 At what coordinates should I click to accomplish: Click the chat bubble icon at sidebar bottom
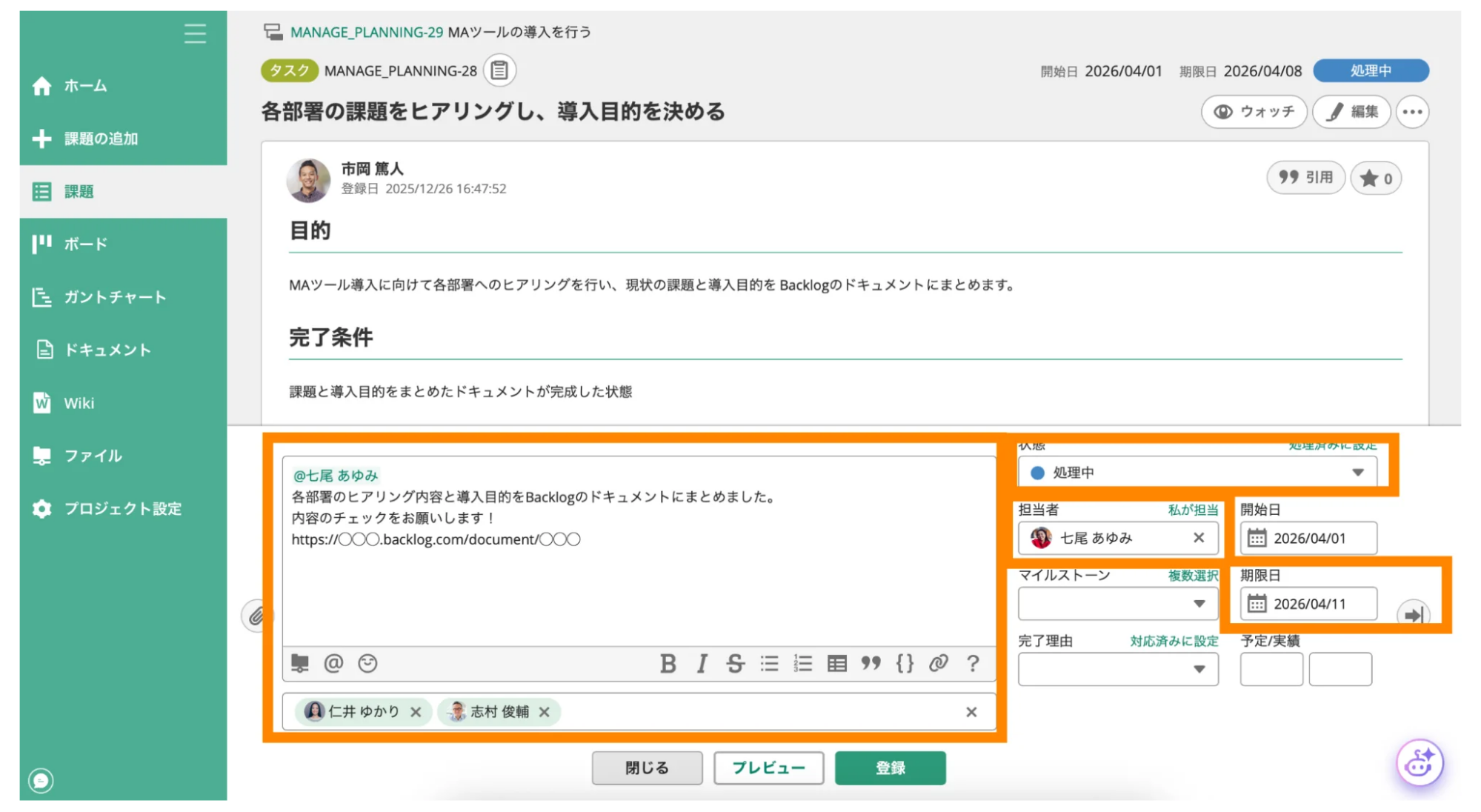point(41,780)
